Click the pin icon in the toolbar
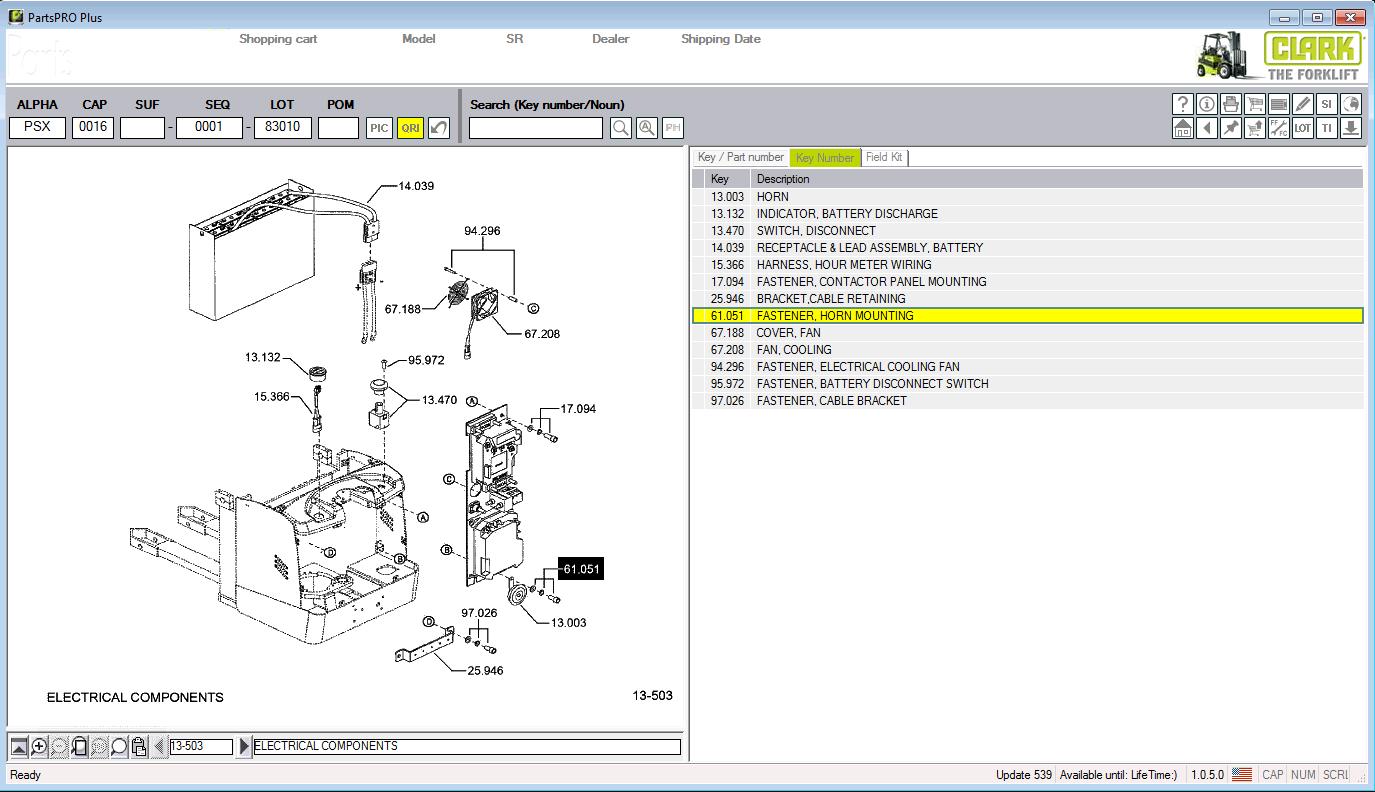This screenshot has width=1375, height=792. pyautogui.click(x=1231, y=128)
